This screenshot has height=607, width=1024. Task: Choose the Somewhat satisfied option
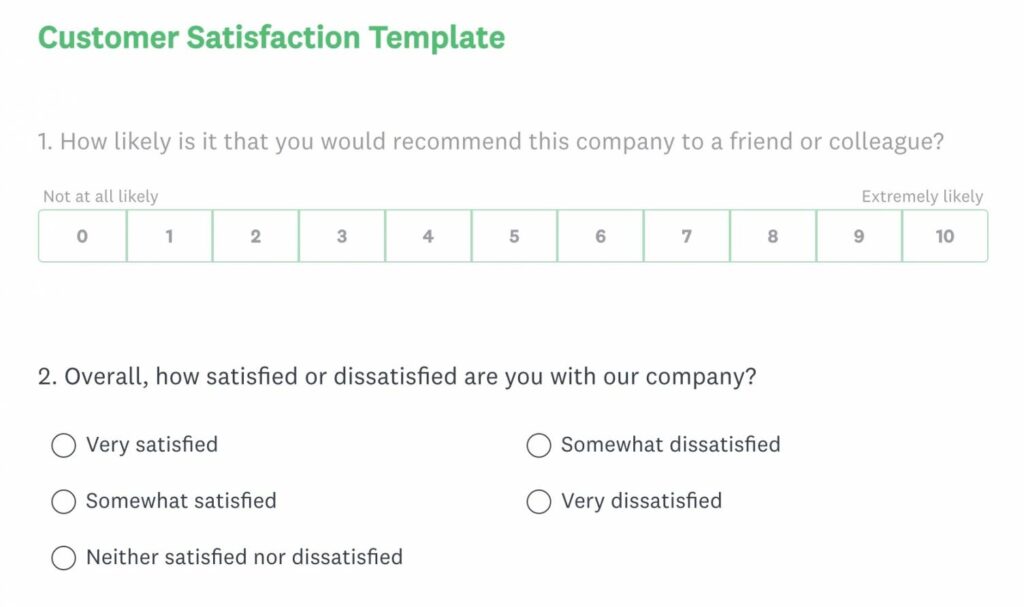click(x=64, y=501)
